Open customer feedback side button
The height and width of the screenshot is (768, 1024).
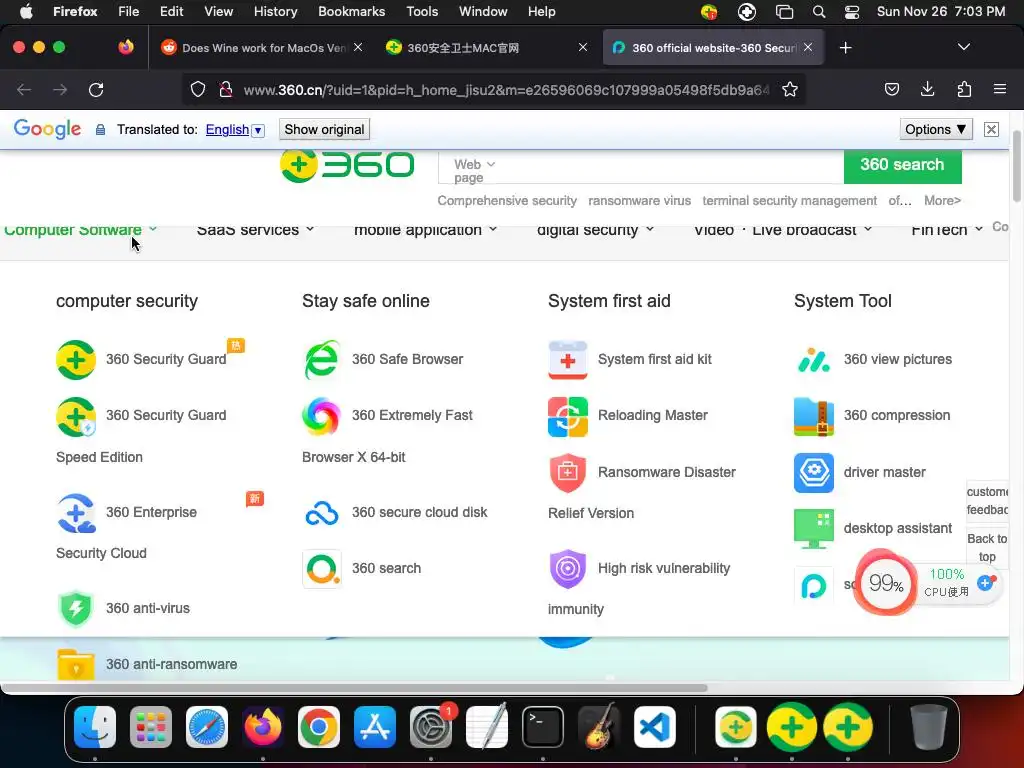pos(987,501)
